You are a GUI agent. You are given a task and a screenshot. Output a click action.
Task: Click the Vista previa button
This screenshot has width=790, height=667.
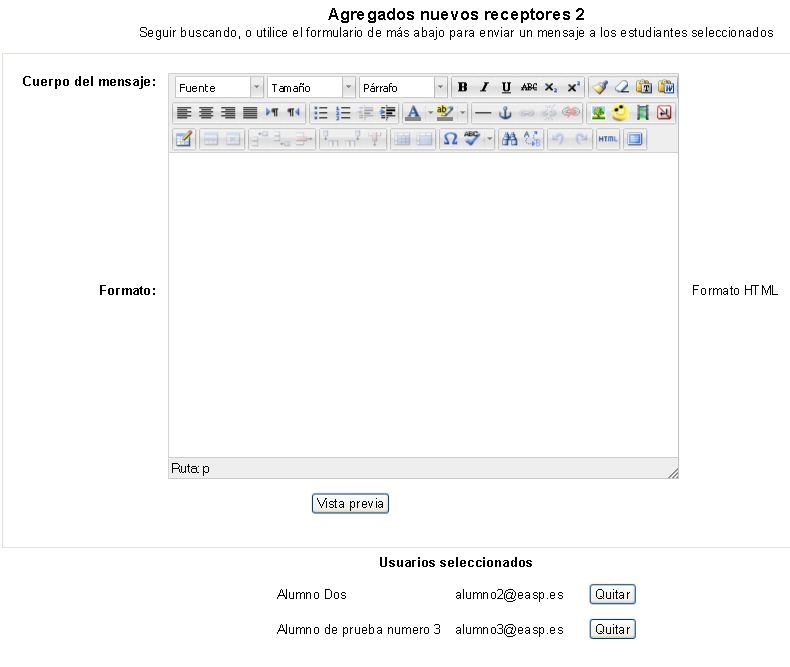point(349,504)
